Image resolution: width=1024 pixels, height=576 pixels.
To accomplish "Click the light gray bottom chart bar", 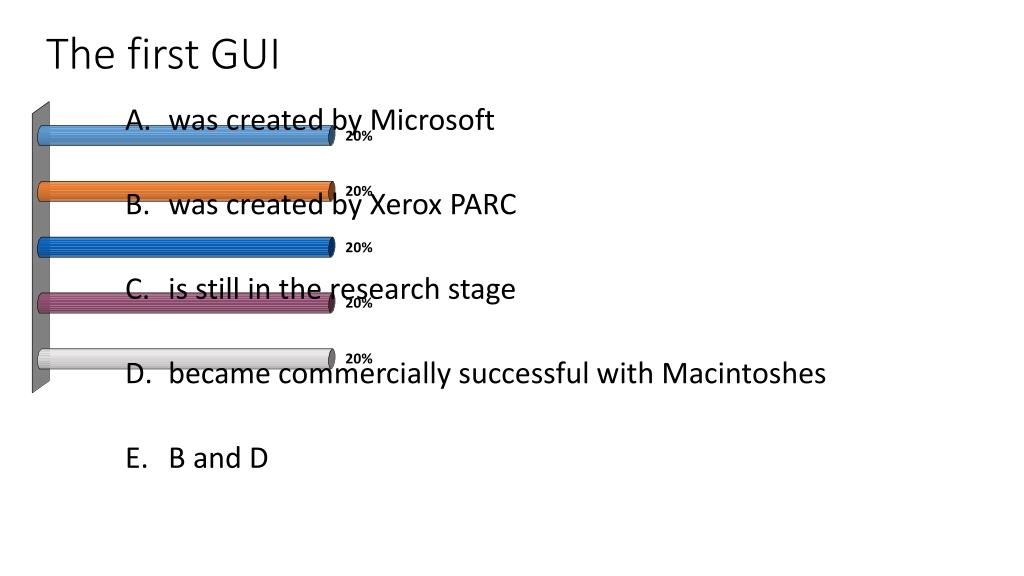I will 186,359.
